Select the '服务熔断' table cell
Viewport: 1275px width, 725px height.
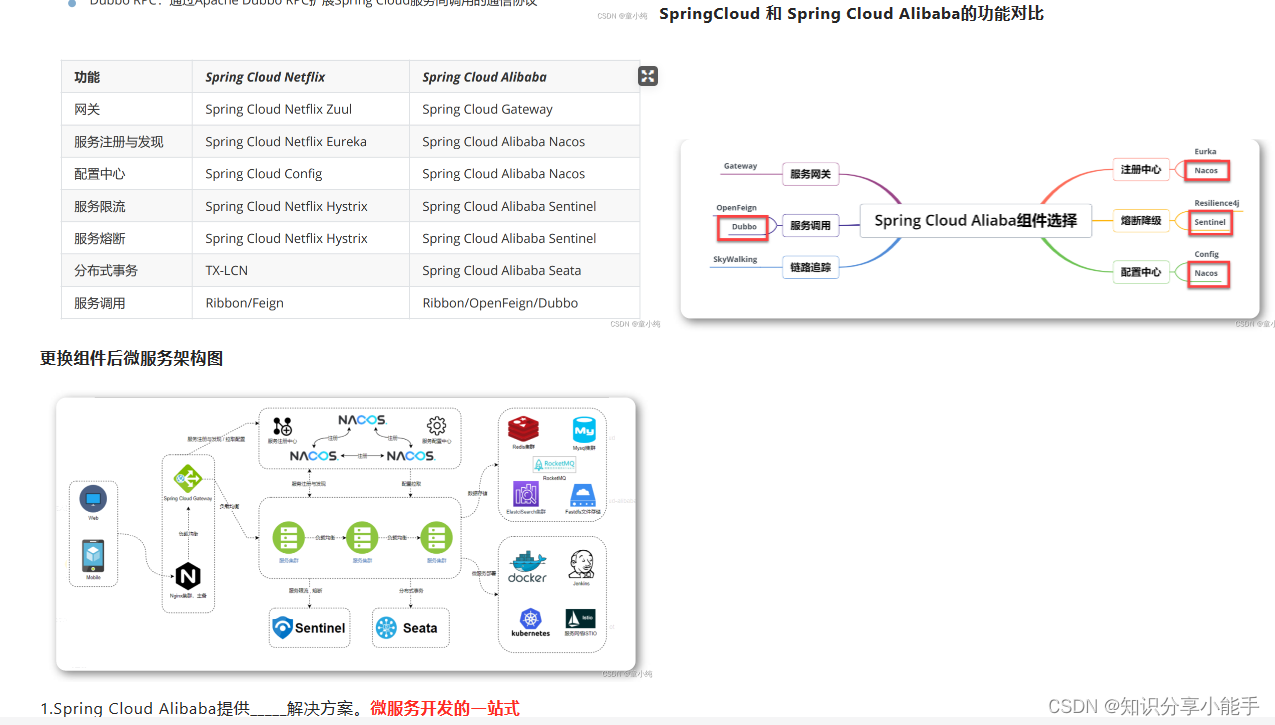pyautogui.click(x=127, y=238)
